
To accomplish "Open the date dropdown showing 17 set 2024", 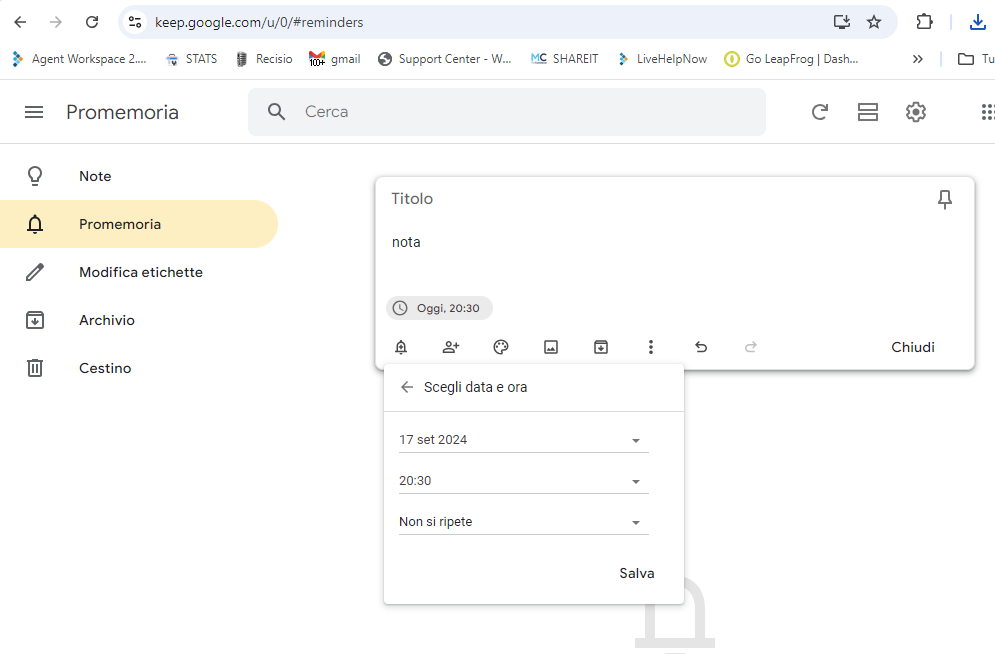I will (x=524, y=440).
